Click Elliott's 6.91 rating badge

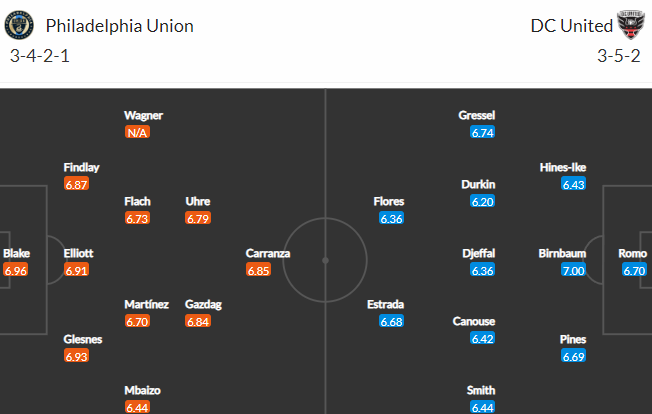click(77, 271)
